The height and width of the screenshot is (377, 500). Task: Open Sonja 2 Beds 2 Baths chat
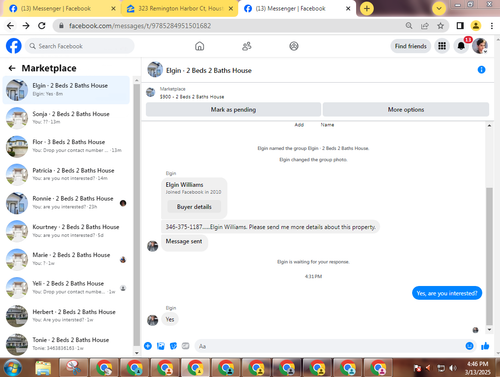pos(66,118)
